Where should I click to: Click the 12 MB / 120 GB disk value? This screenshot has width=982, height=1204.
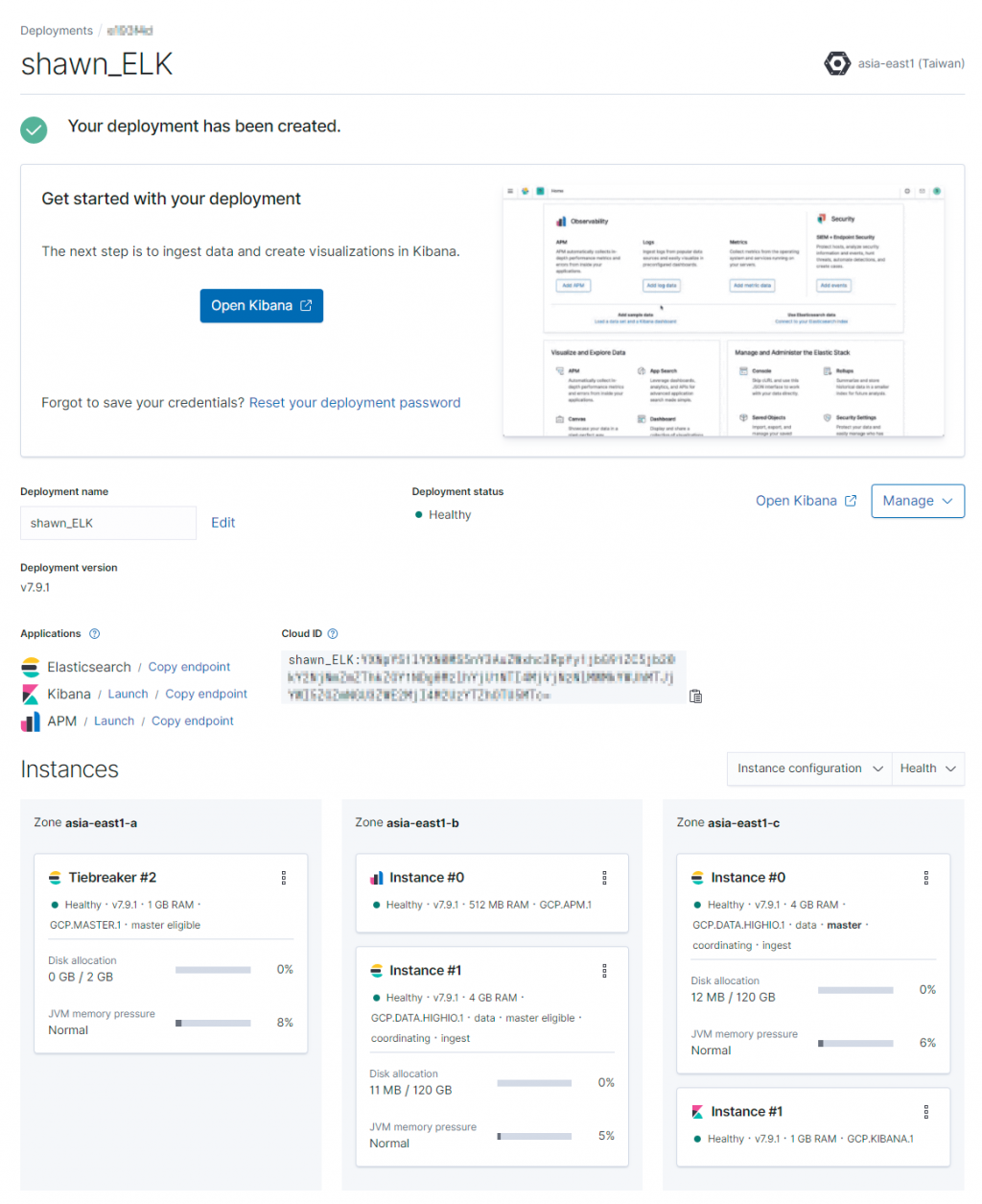pos(733,998)
